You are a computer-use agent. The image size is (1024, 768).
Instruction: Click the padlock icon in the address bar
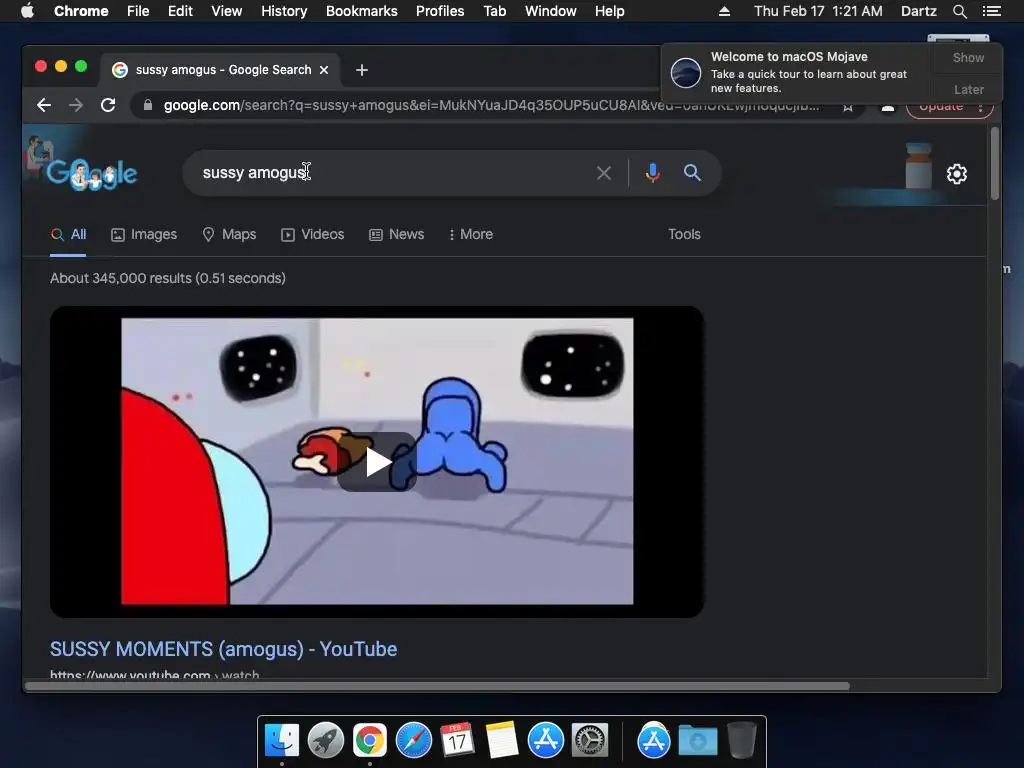[x=148, y=105]
